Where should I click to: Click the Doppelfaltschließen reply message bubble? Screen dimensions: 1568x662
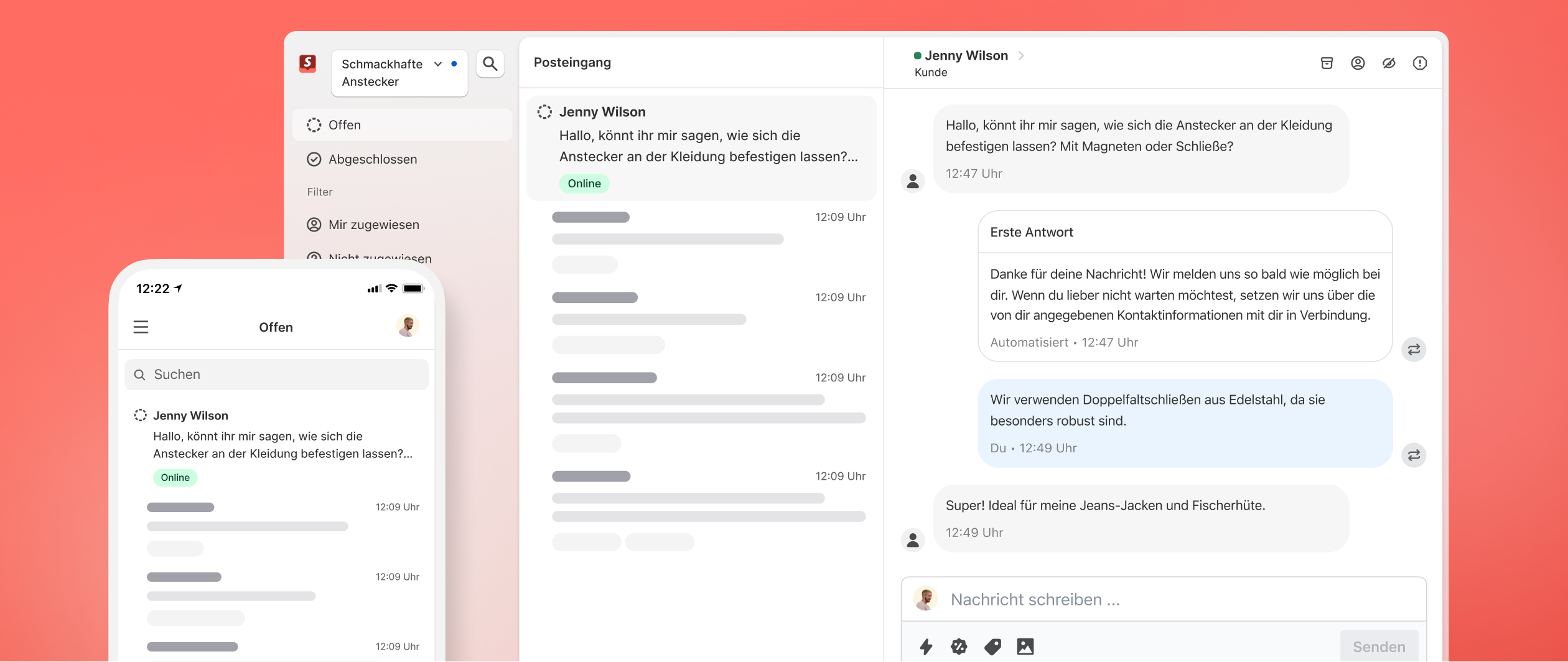1185,423
